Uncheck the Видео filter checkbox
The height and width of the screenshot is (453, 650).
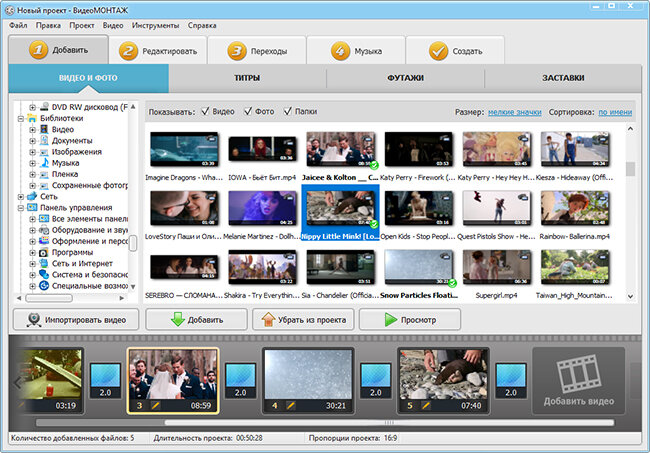[x=205, y=111]
